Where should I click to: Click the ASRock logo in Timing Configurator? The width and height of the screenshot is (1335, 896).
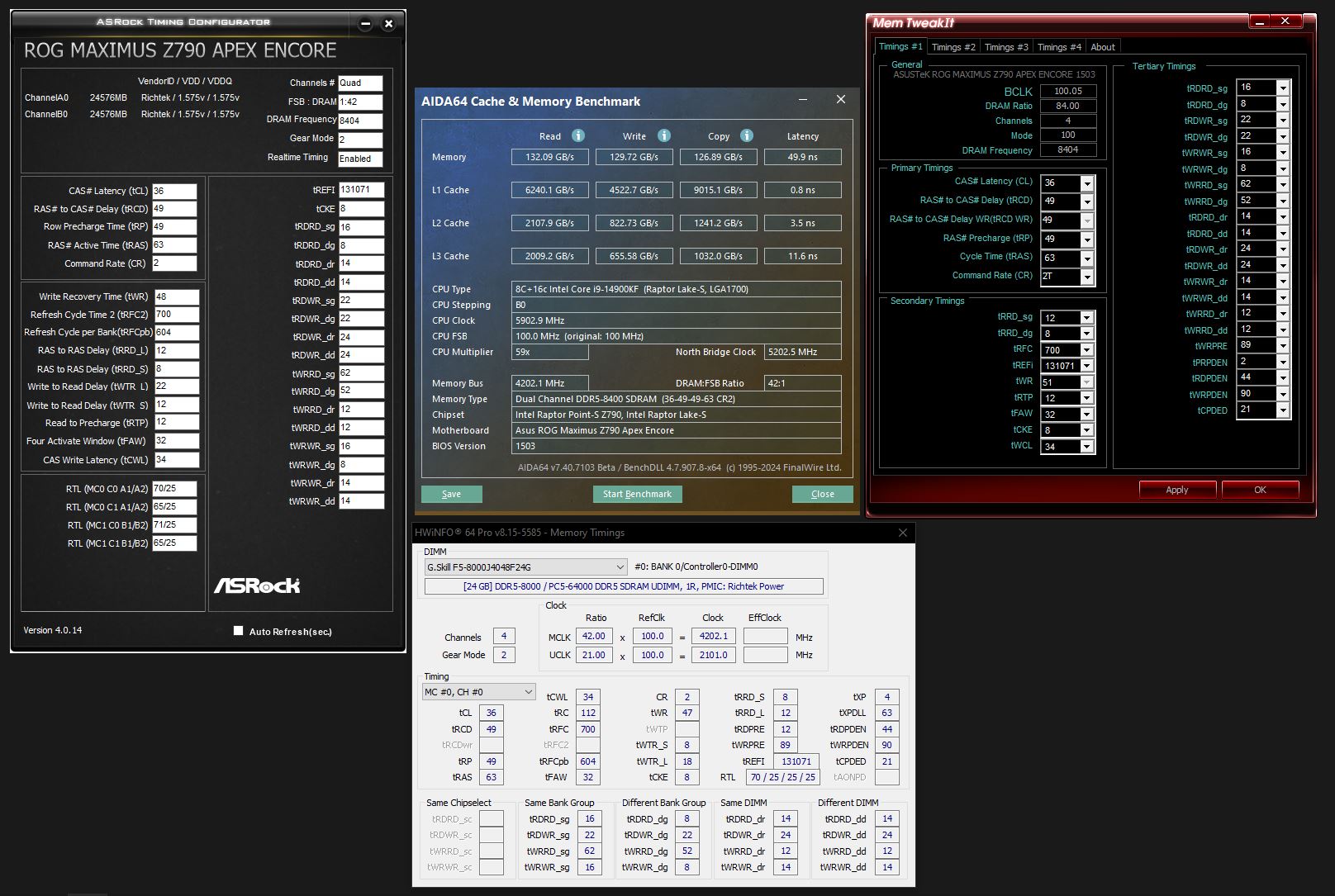click(x=257, y=585)
